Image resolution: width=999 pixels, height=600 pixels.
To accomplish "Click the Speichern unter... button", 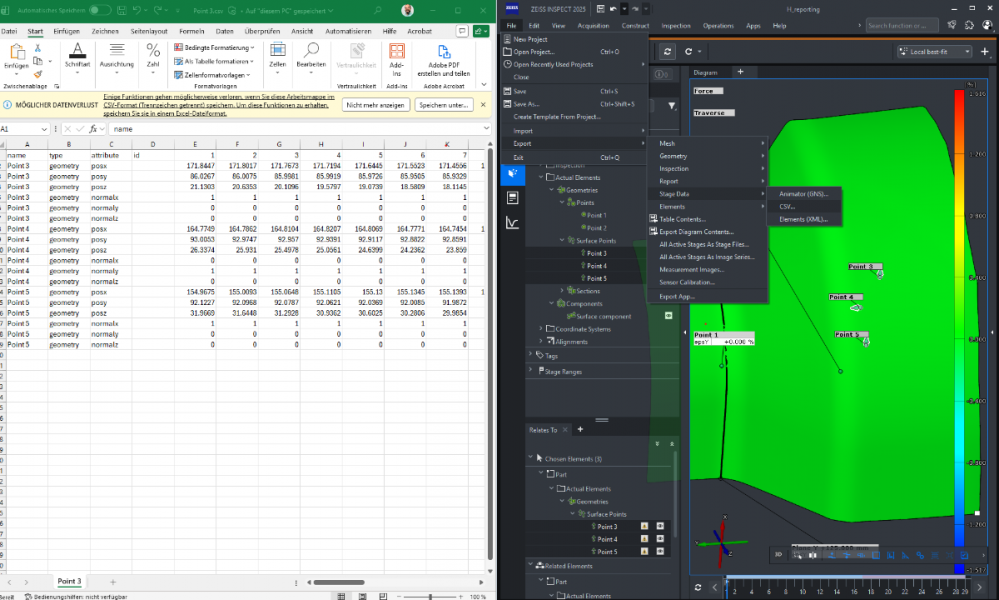I will (444, 105).
